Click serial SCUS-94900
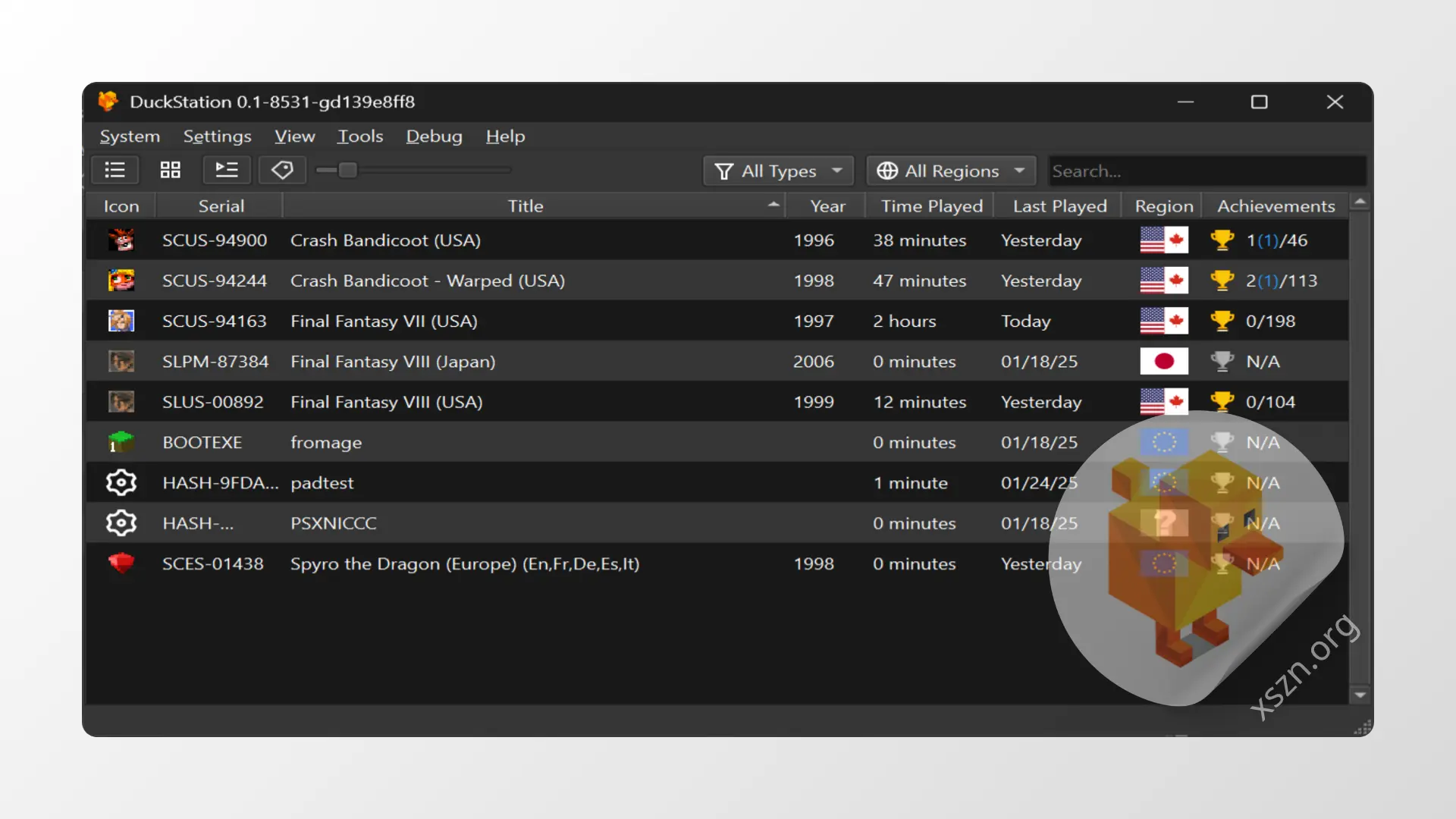1456x819 pixels. tap(215, 240)
